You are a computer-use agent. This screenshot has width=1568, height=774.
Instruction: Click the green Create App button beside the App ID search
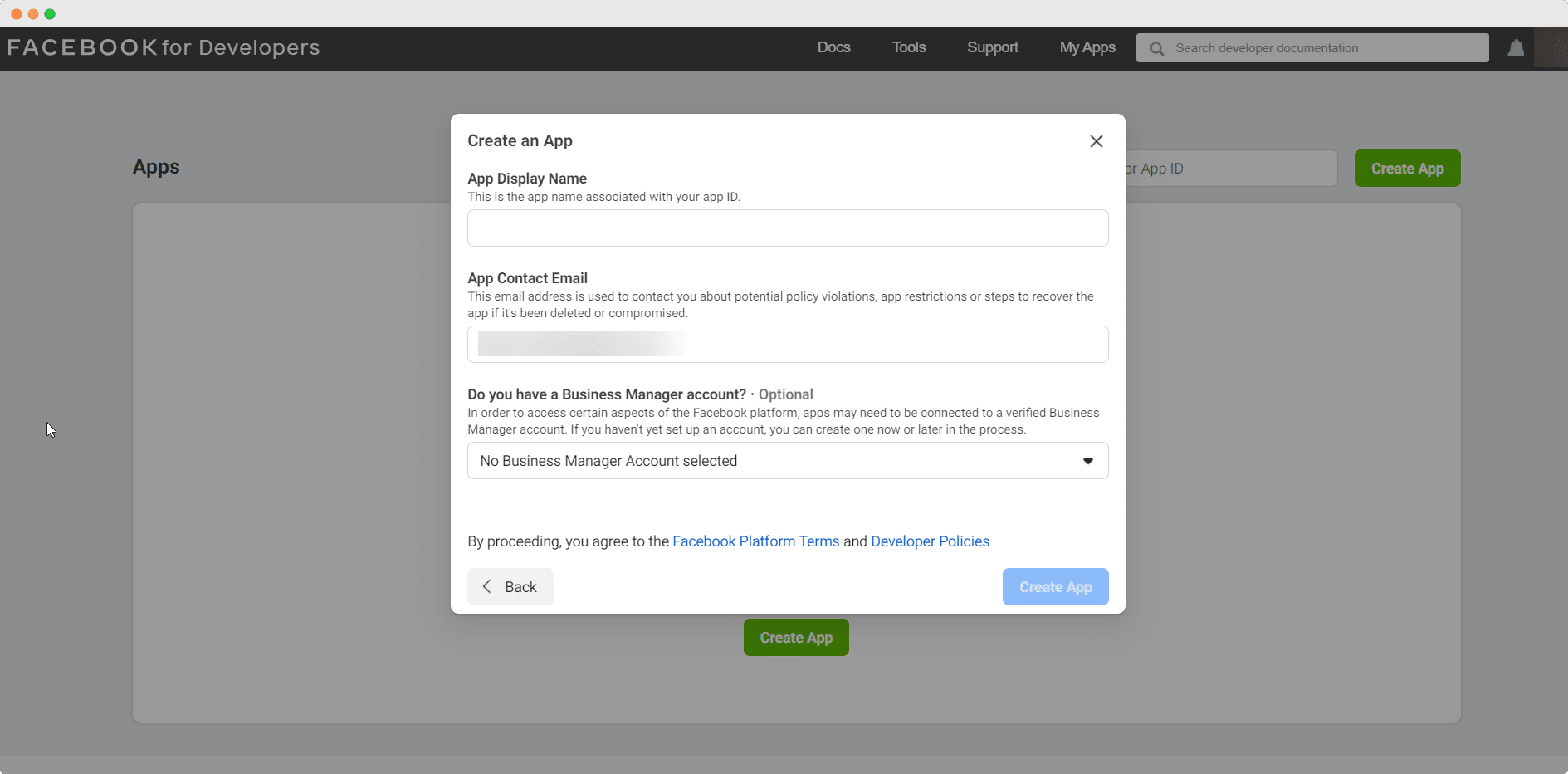(x=1407, y=169)
